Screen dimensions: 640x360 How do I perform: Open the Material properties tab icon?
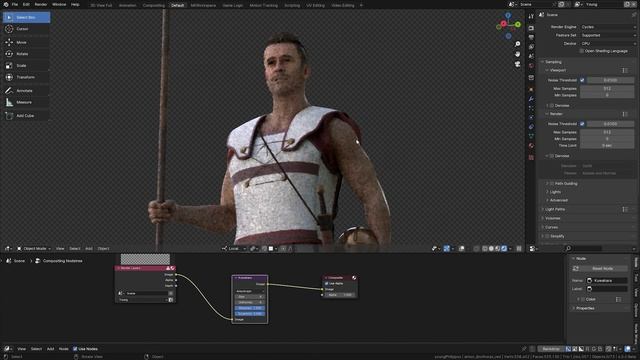(x=531, y=146)
